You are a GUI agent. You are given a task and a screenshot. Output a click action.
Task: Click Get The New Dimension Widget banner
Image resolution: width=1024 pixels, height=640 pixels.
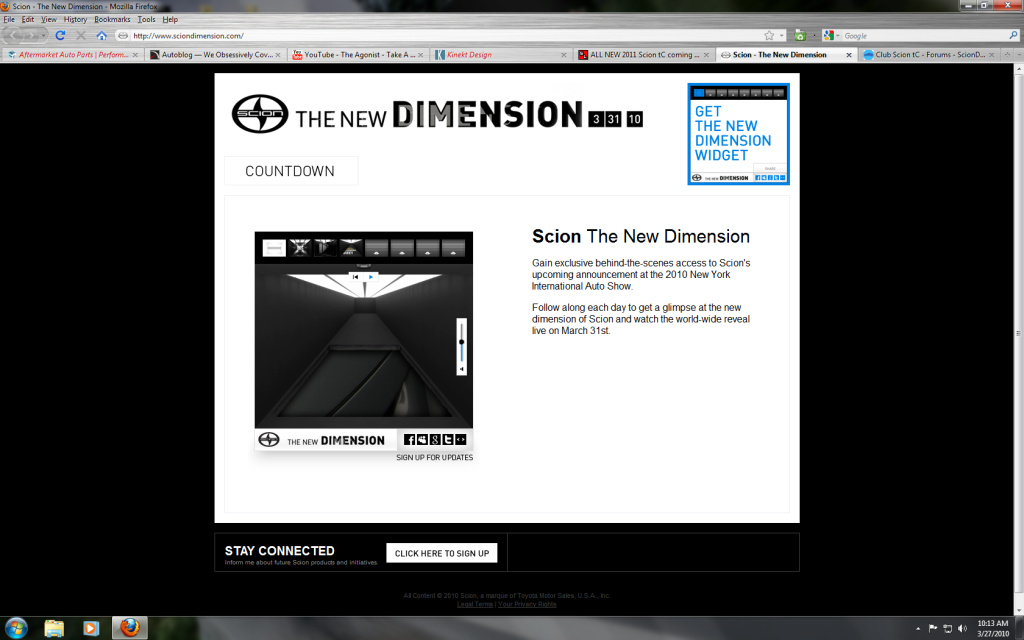739,134
